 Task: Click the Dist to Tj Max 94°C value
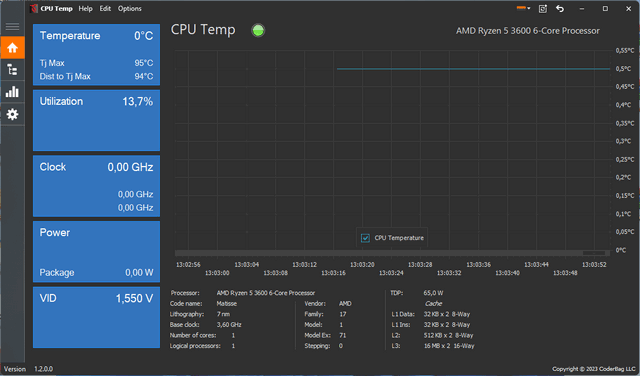coord(144,76)
